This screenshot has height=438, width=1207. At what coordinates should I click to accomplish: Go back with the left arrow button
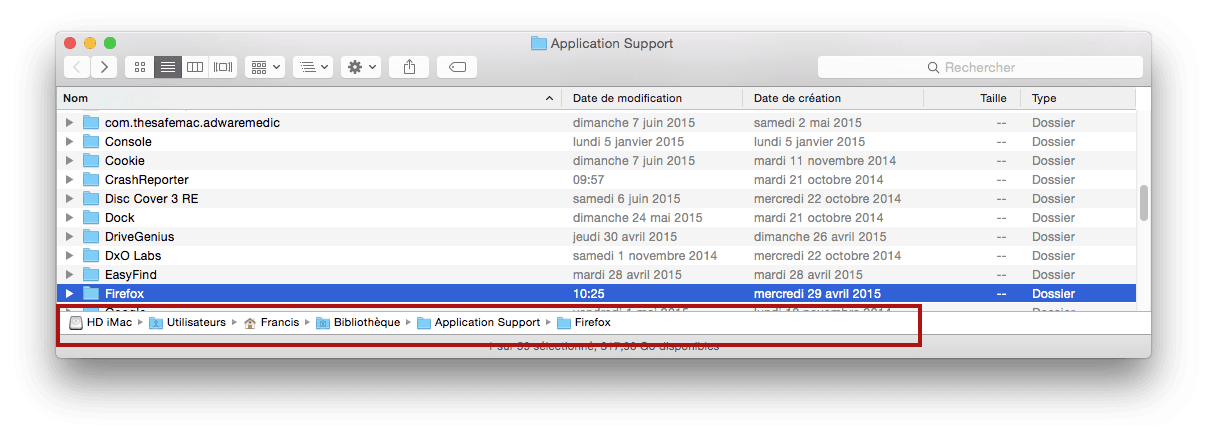tap(77, 67)
